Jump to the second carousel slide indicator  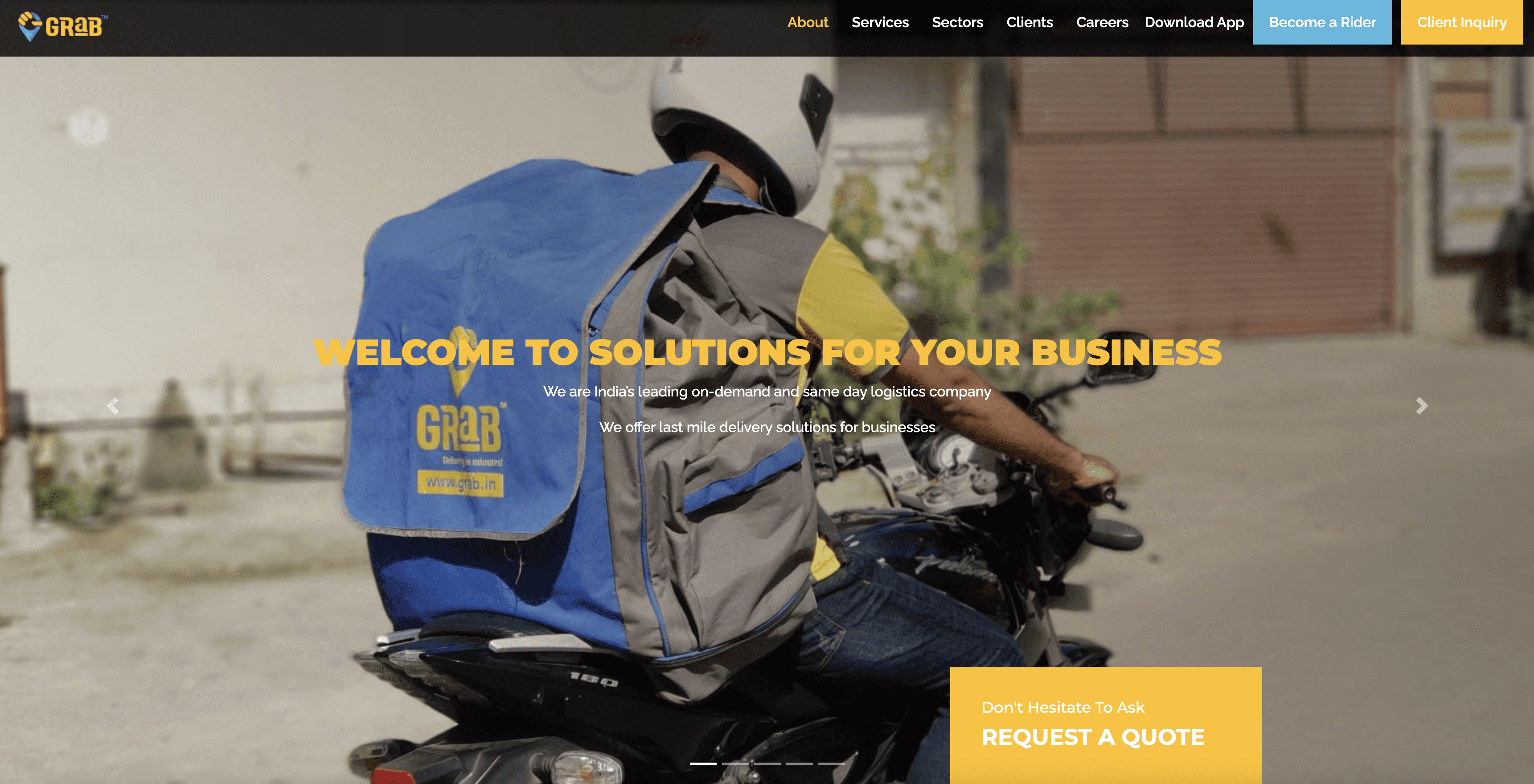pos(735,763)
